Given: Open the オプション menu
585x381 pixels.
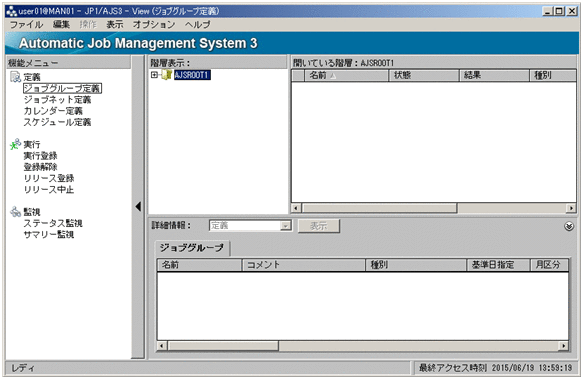Looking at the screenshot, I should coord(154,25).
